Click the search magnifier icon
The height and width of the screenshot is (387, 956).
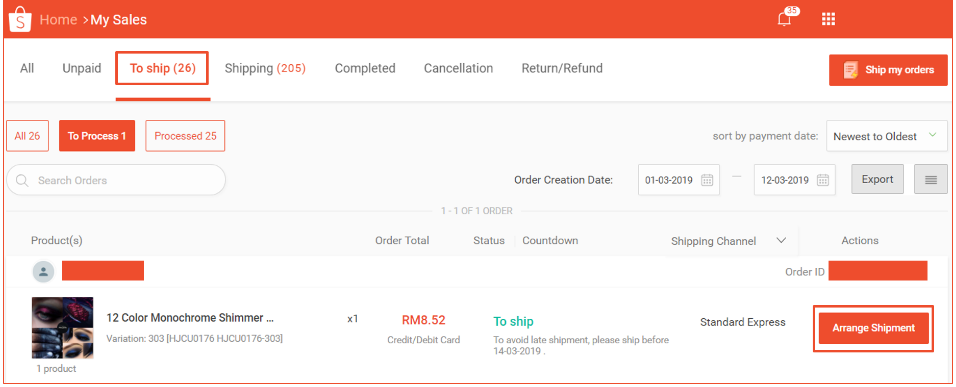pos(23,180)
